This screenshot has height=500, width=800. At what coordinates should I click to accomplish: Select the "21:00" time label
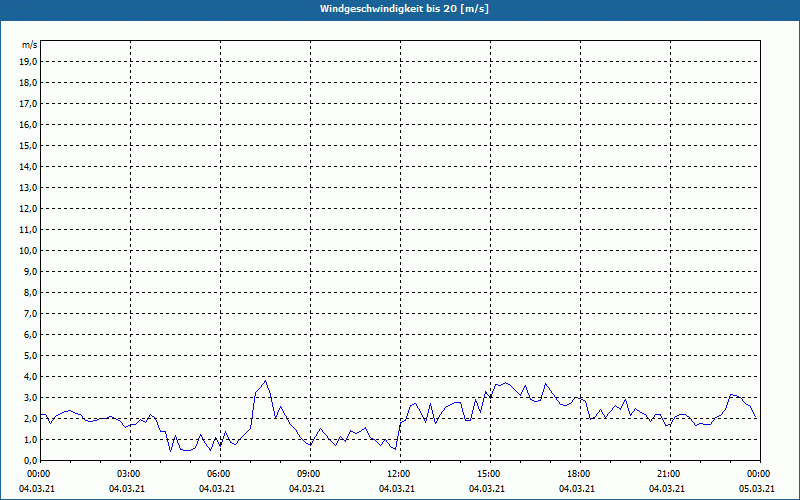[670, 474]
